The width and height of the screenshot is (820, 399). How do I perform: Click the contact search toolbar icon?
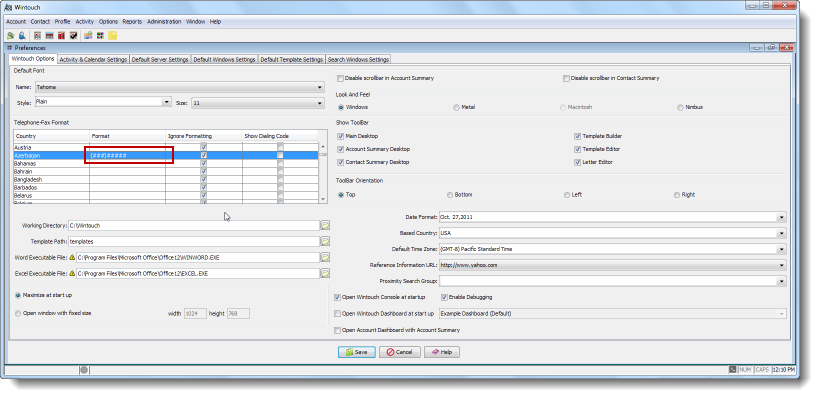(22, 36)
